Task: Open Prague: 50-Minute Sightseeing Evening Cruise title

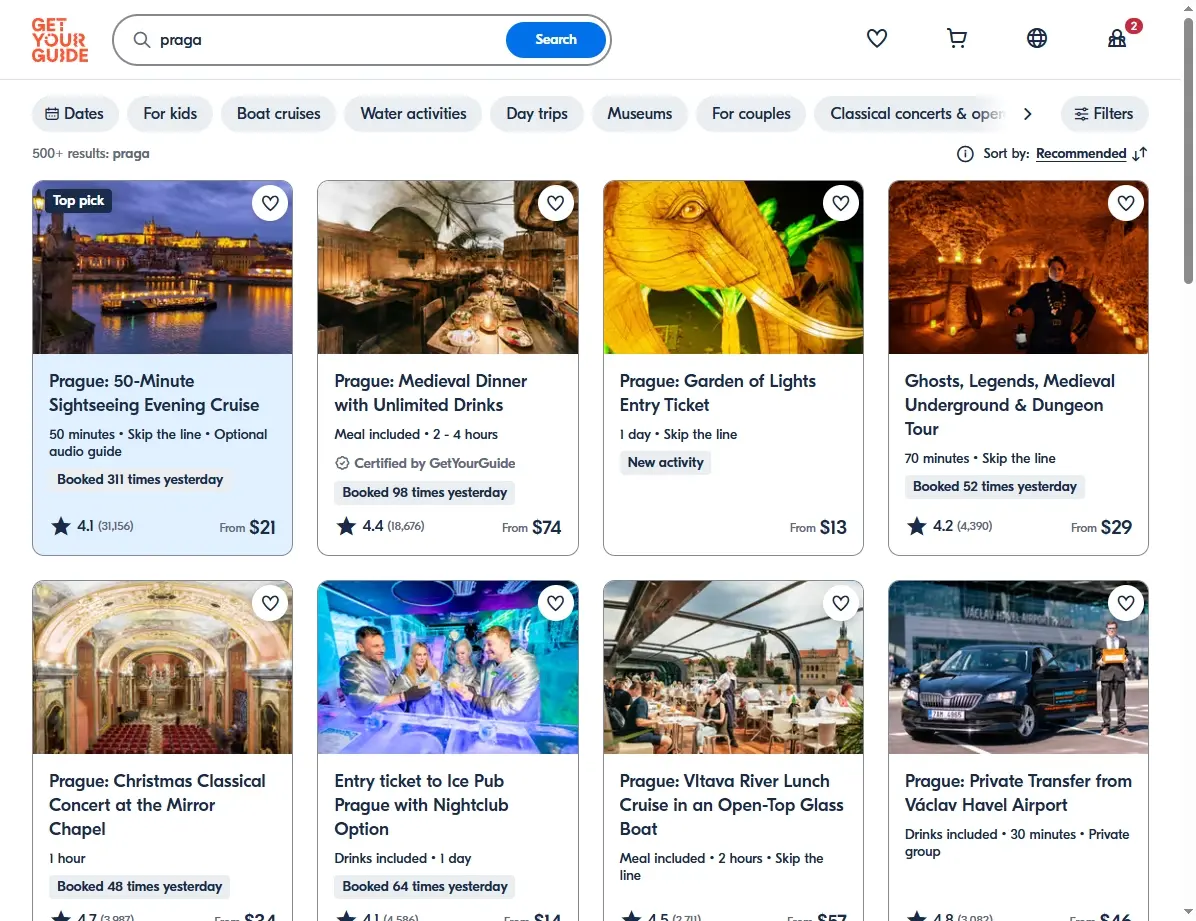Action: (x=154, y=393)
